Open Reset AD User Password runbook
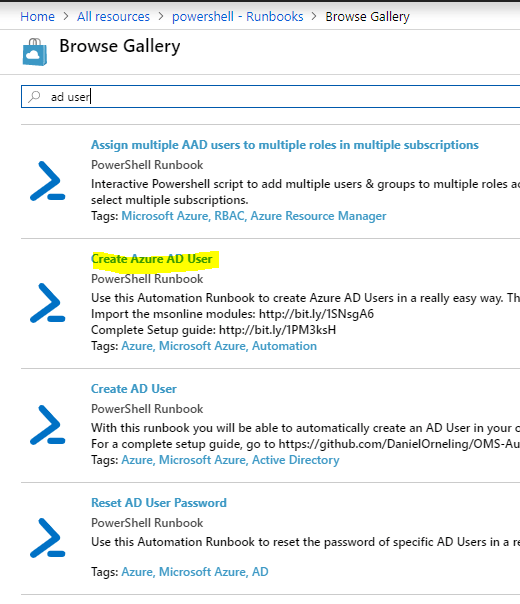Screen dimensions: 520x604 click(x=159, y=503)
